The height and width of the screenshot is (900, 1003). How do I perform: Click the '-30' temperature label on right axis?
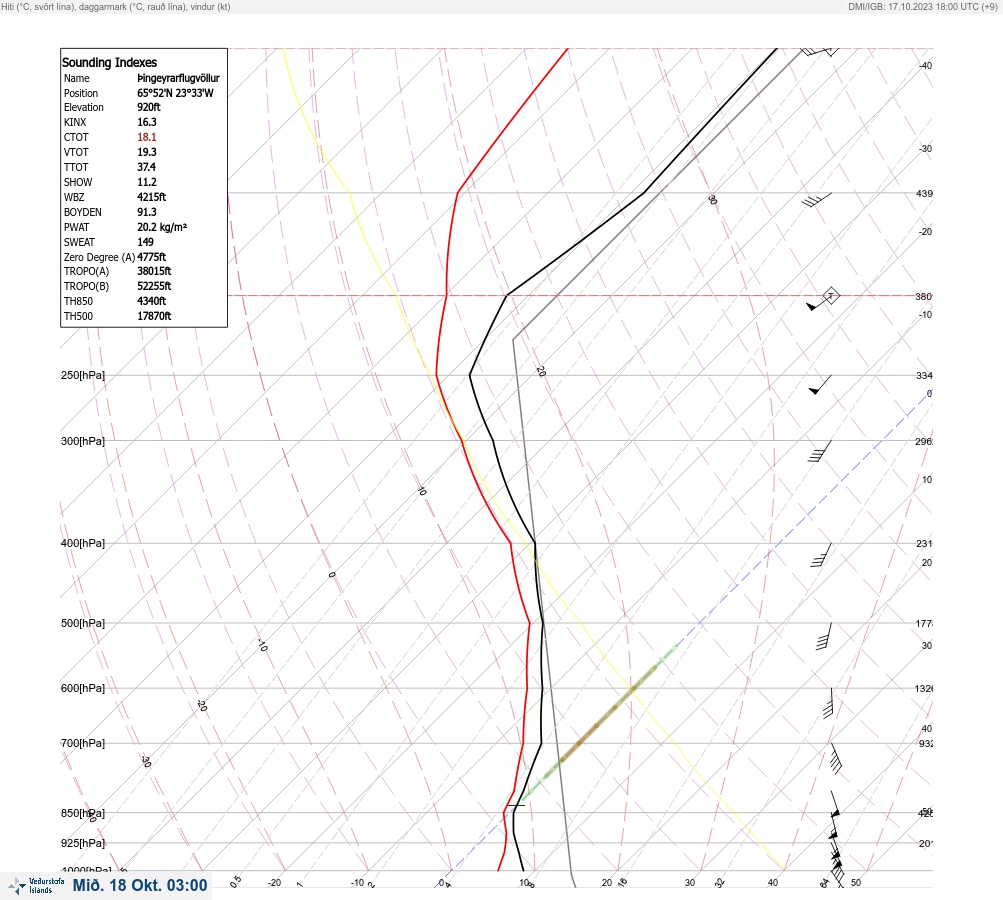tap(925, 148)
